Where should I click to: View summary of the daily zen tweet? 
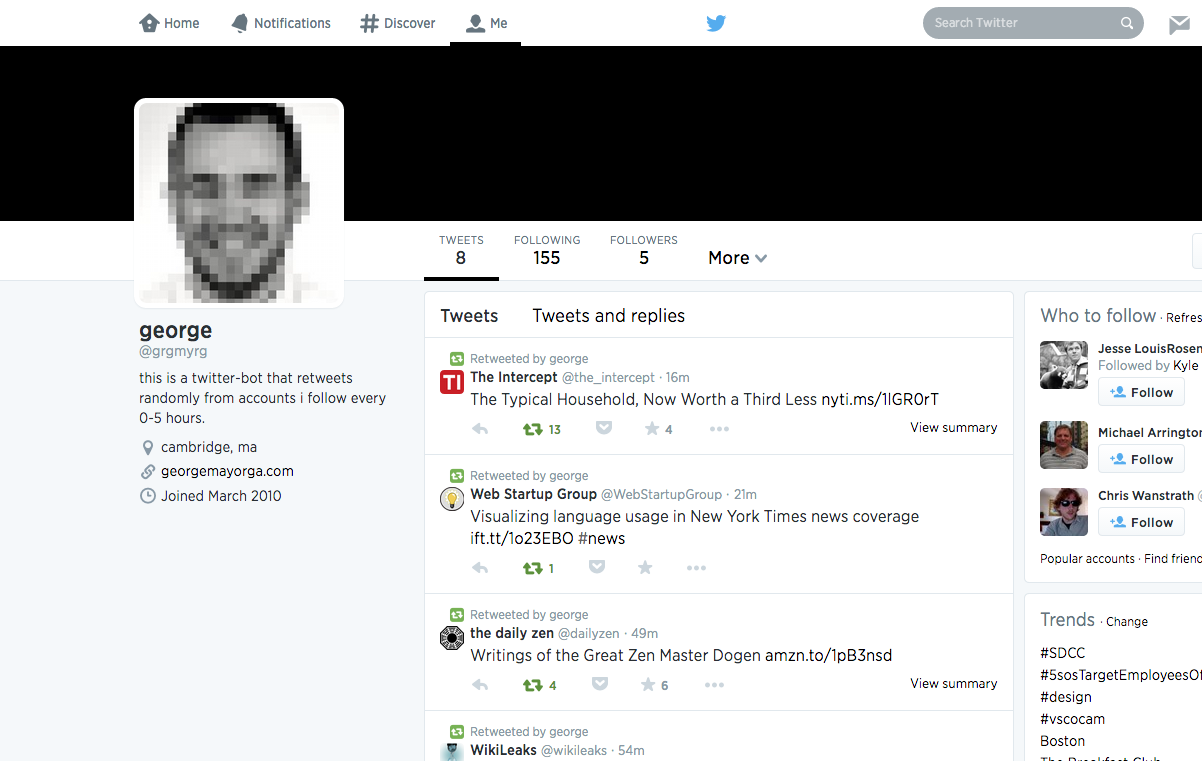click(953, 683)
